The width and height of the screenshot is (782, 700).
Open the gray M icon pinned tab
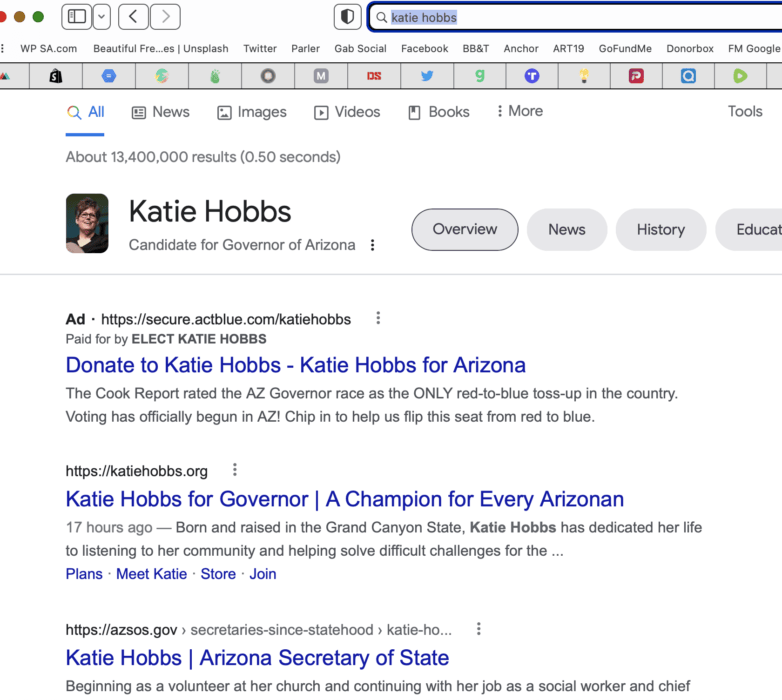[x=321, y=76]
